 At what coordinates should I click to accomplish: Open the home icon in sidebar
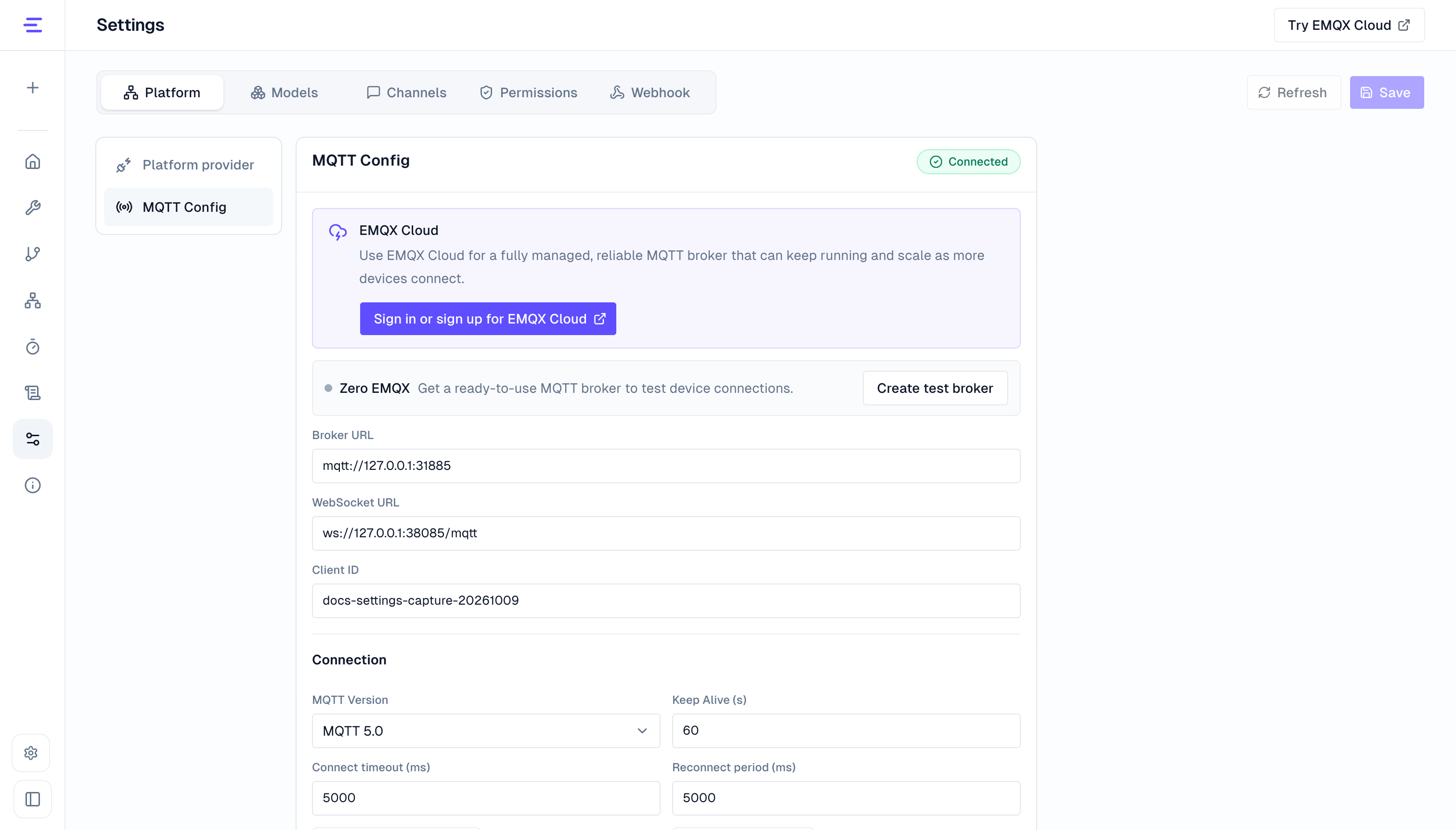(32, 161)
